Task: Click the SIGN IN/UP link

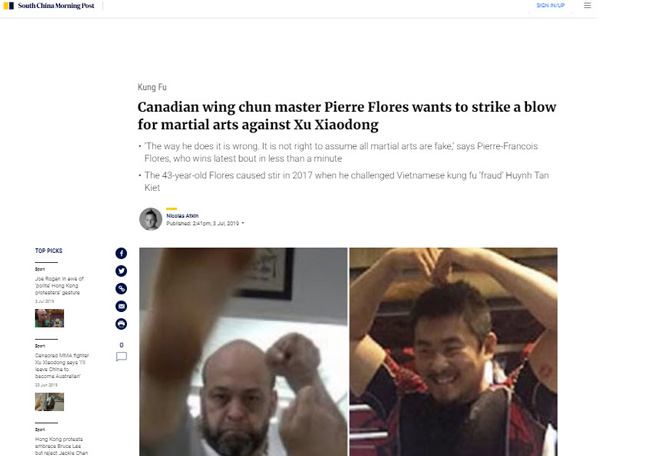Action: (550, 5)
